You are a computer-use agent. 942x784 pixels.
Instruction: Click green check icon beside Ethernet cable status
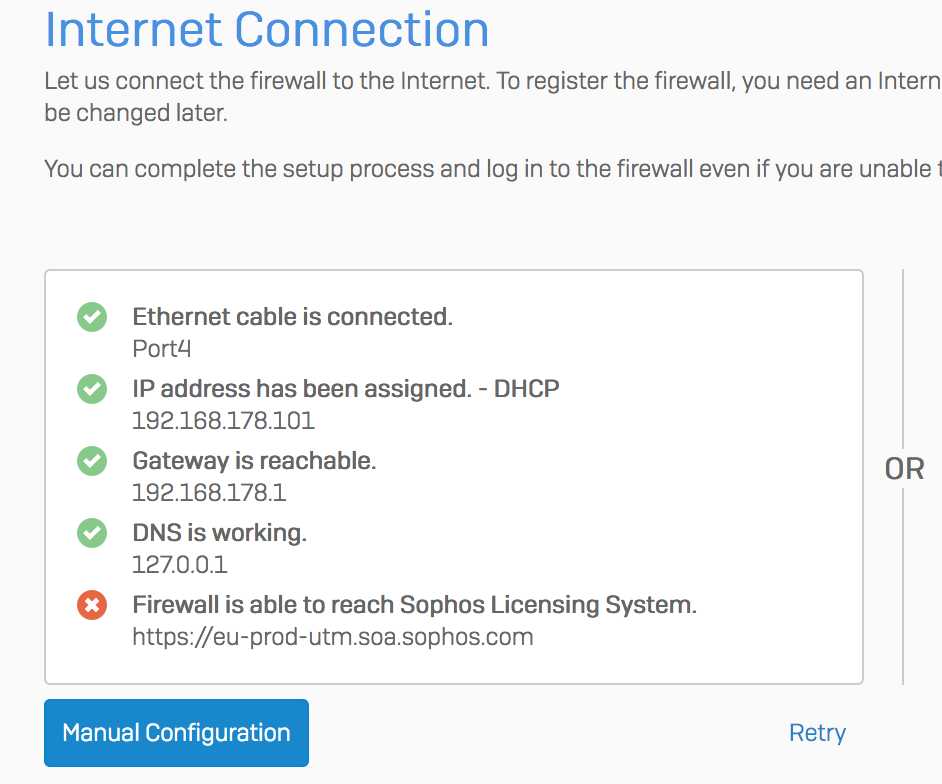[x=92, y=318]
